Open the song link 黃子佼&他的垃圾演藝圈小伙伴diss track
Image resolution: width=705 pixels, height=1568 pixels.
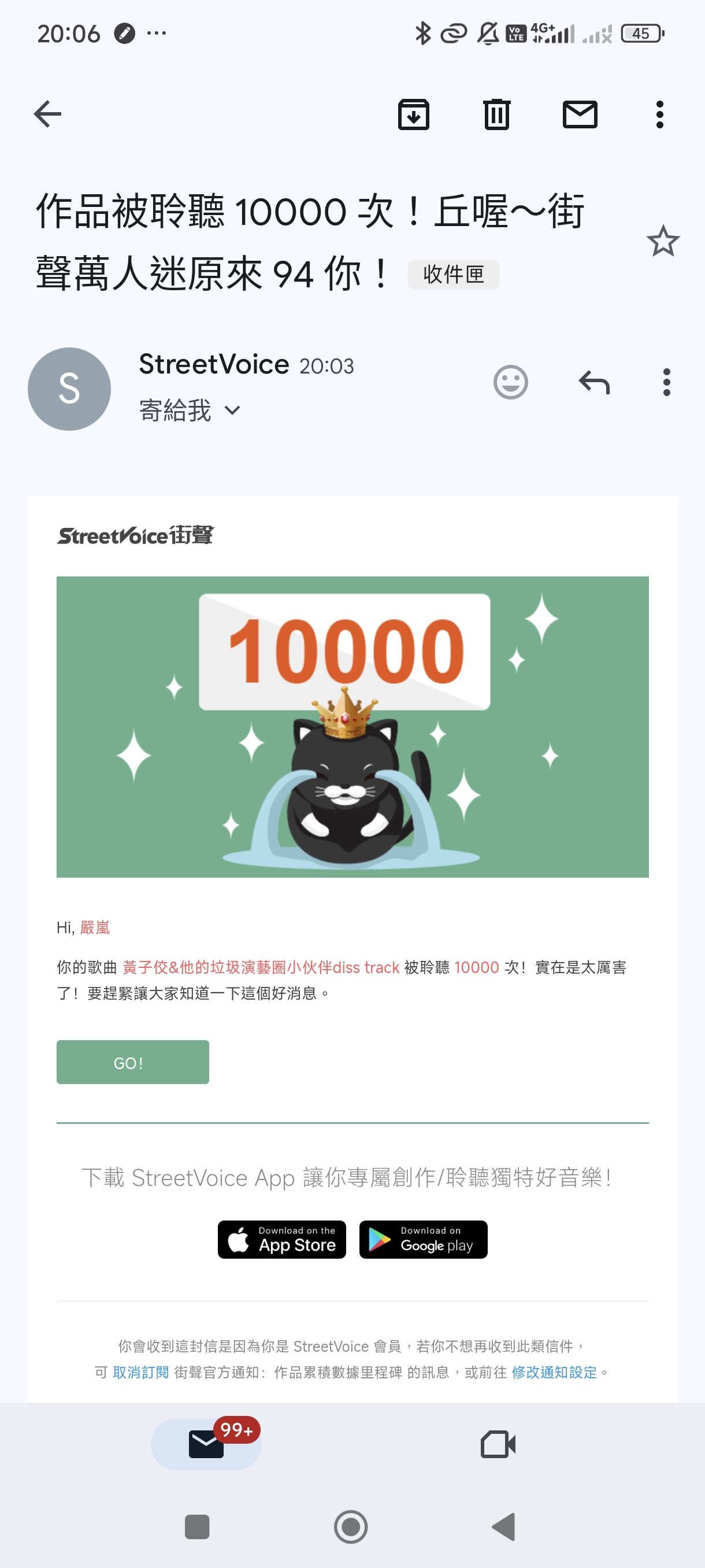261,967
